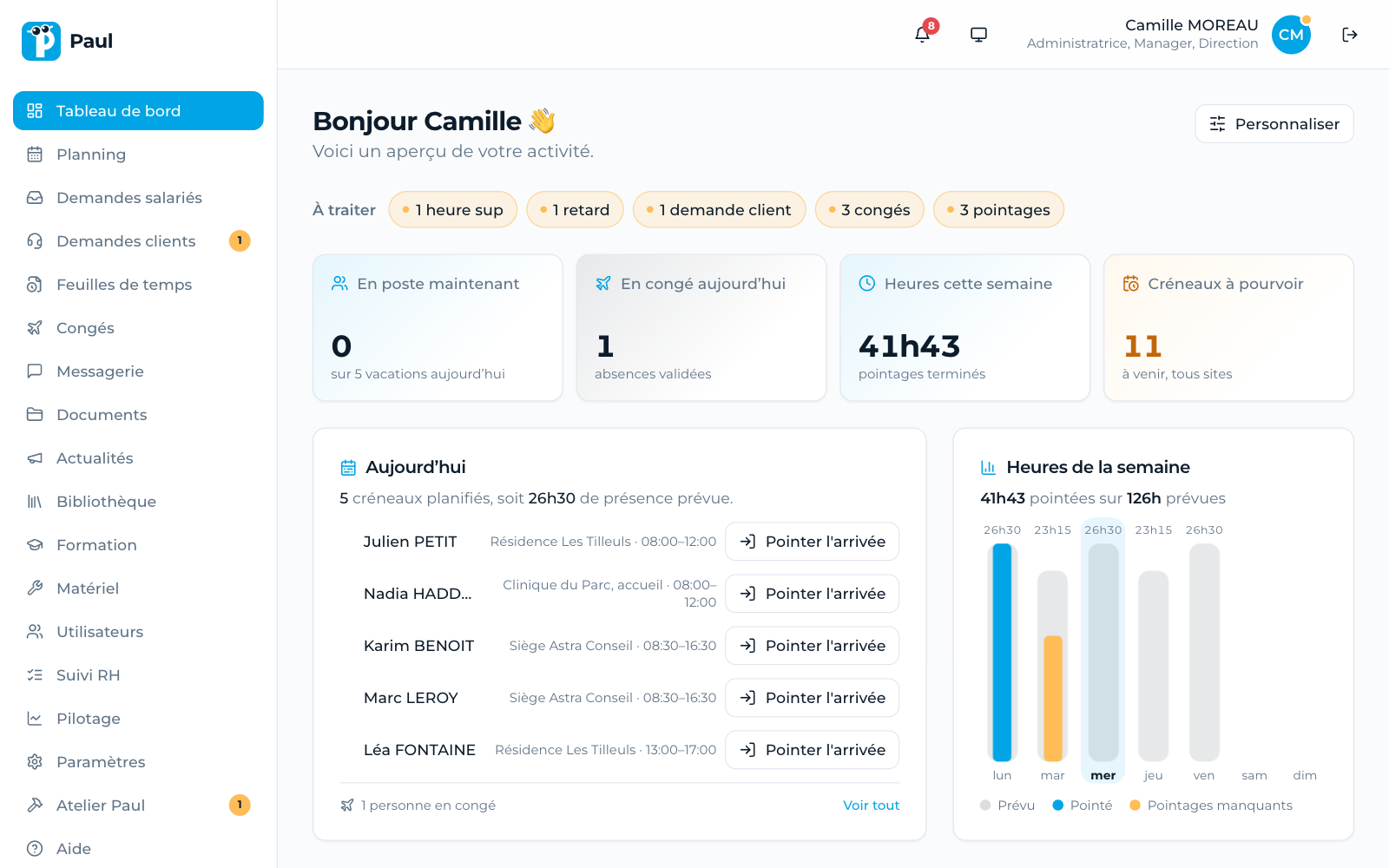Open Paramètres in sidebar
The height and width of the screenshot is (868, 1389).
[138, 762]
